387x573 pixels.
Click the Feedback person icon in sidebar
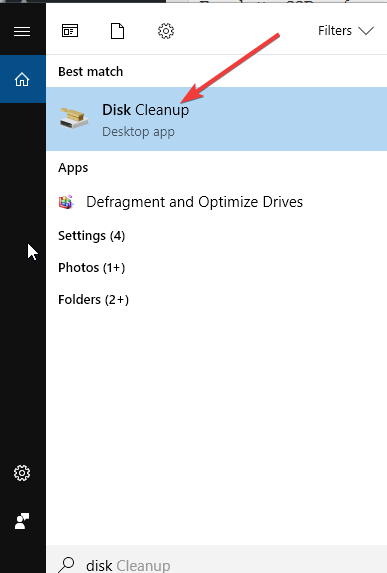click(22, 521)
